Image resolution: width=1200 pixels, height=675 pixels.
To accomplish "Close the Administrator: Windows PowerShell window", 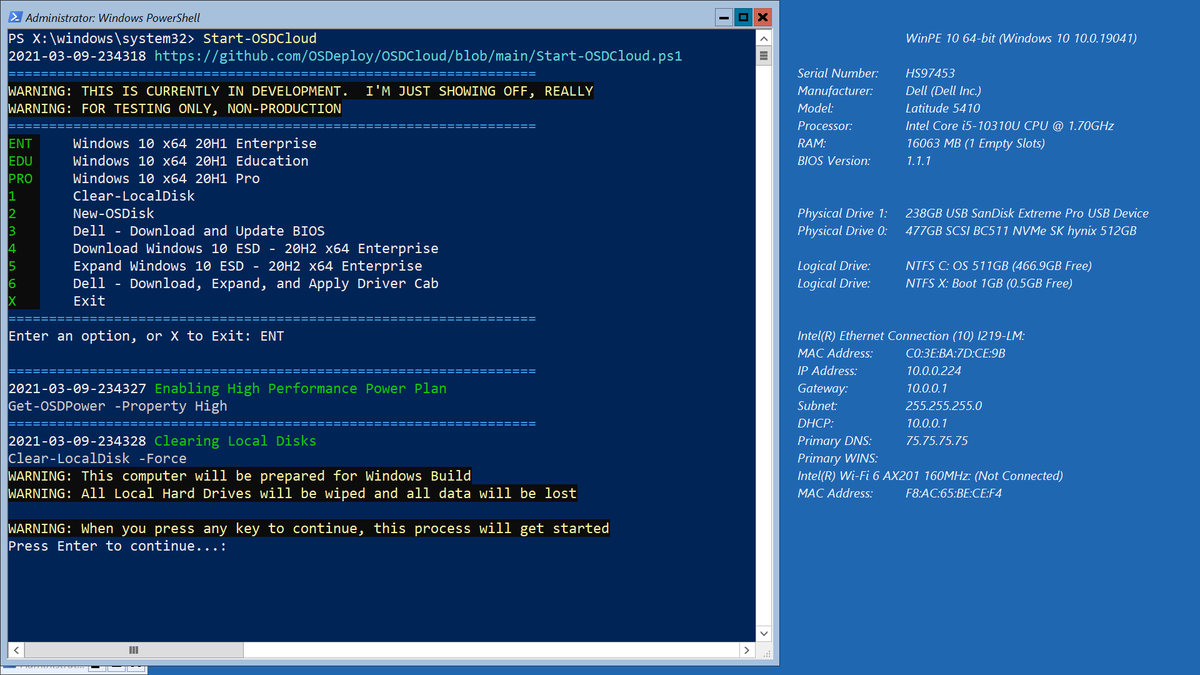I will click(x=763, y=17).
